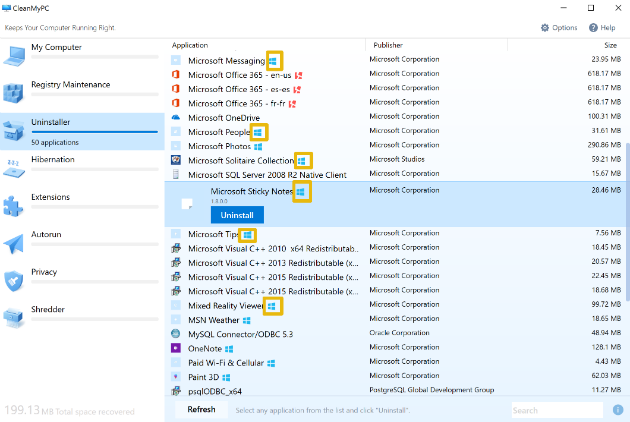
Task: Select the Uninstaller section
Action: tap(82, 131)
